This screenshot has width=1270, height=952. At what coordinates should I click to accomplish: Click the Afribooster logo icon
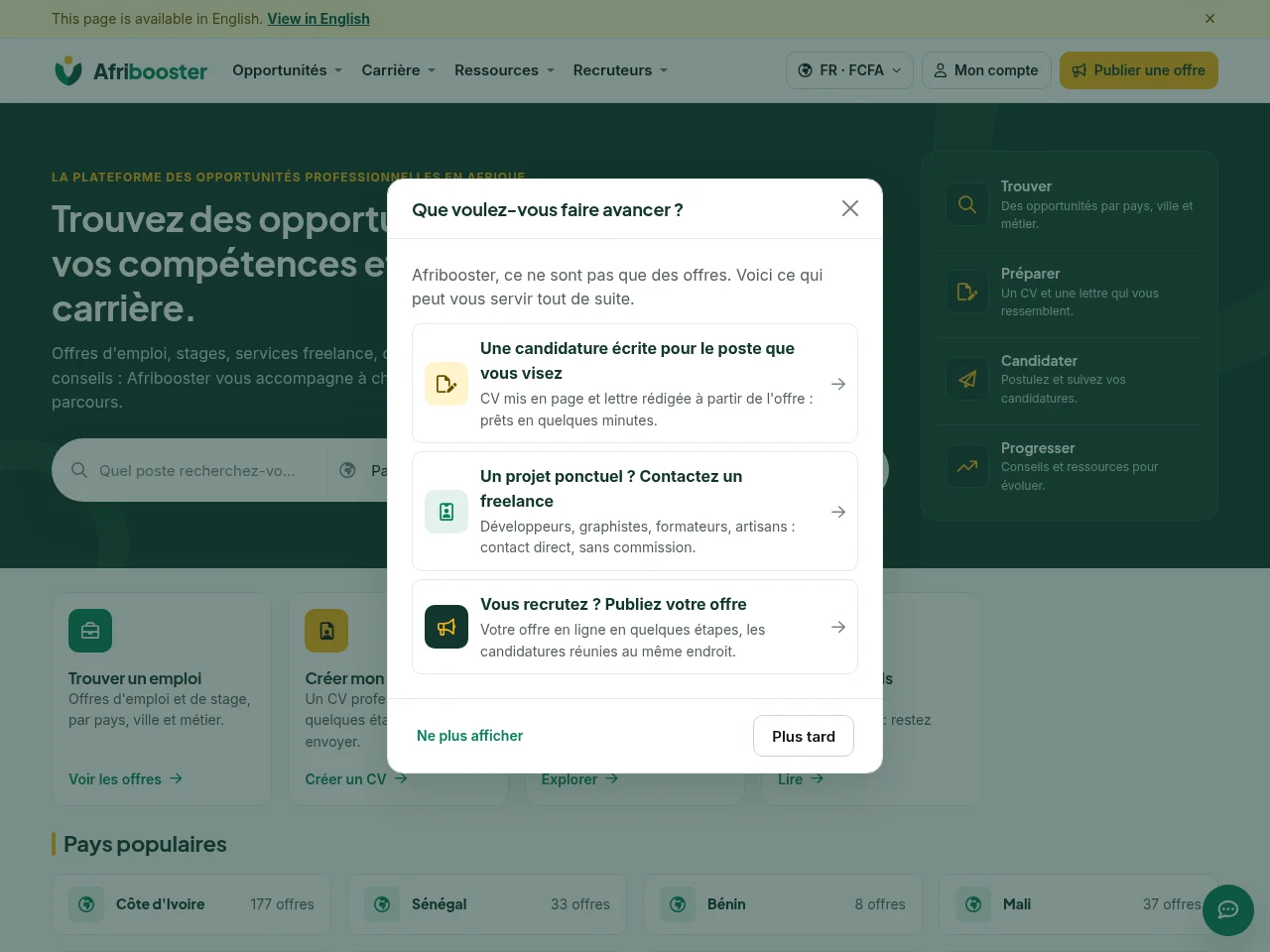click(x=67, y=70)
